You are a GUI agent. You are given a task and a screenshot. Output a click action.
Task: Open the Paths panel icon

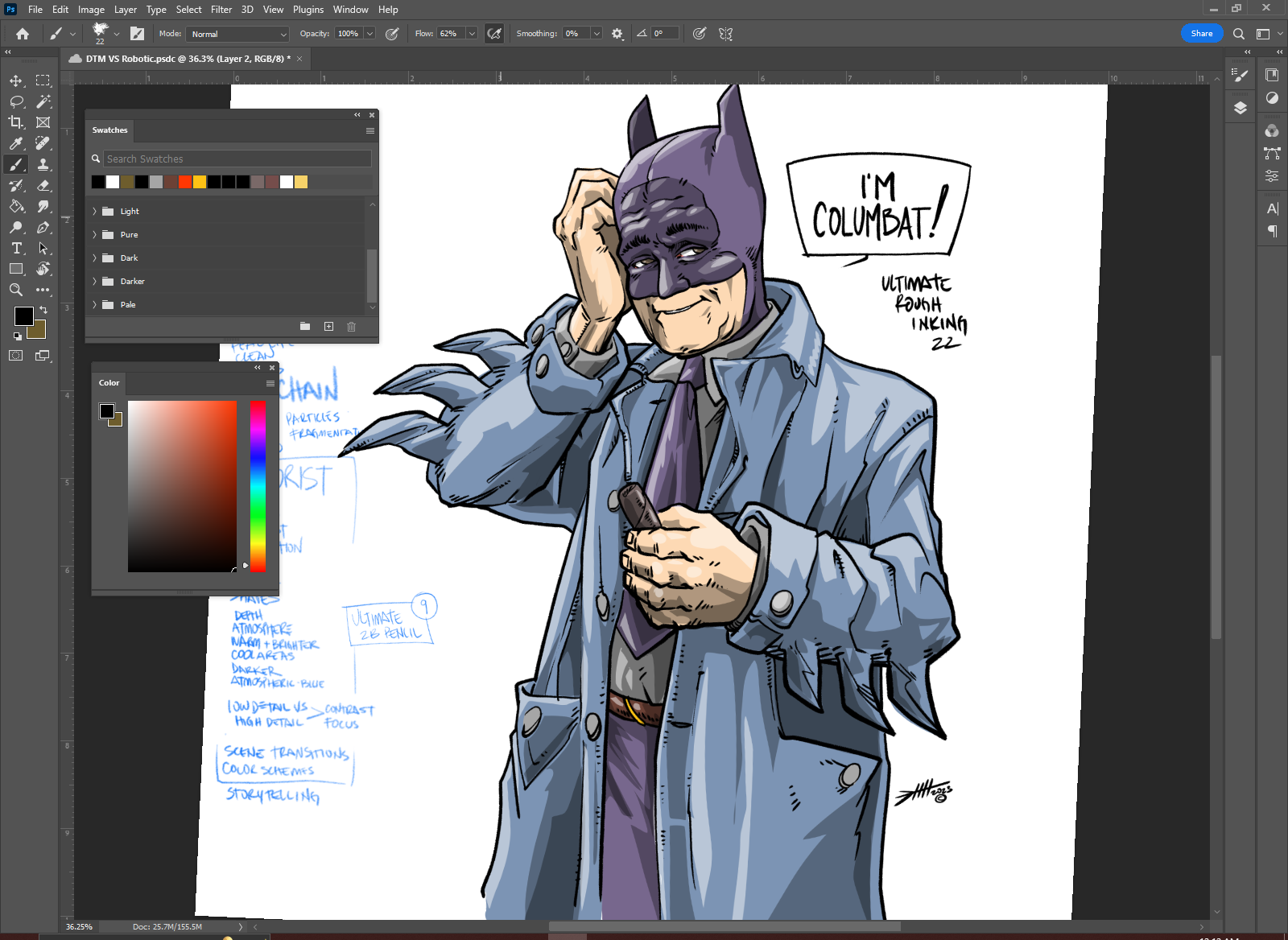point(1272,153)
